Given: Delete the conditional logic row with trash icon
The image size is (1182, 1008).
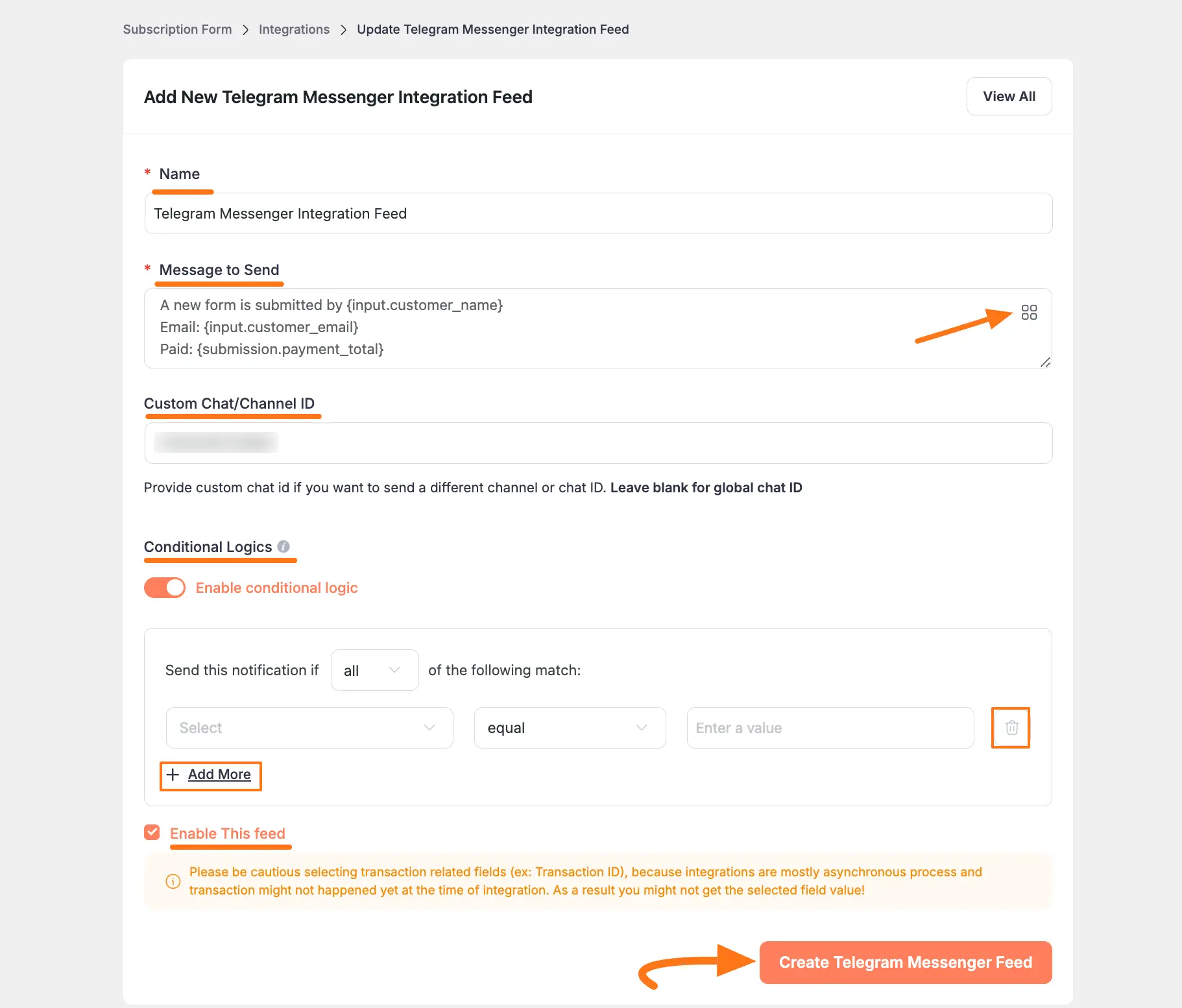Looking at the screenshot, I should [1011, 728].
